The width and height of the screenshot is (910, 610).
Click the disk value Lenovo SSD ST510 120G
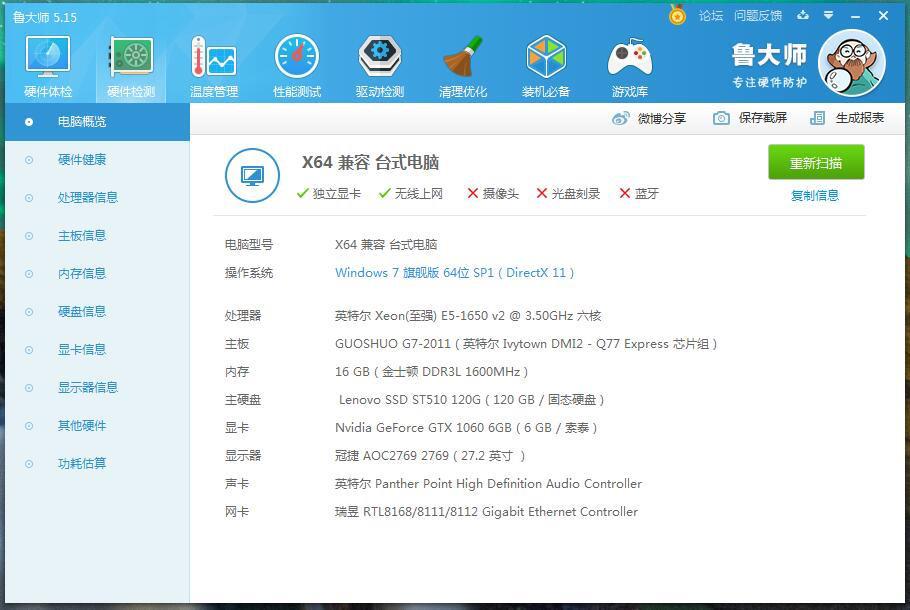471,400
